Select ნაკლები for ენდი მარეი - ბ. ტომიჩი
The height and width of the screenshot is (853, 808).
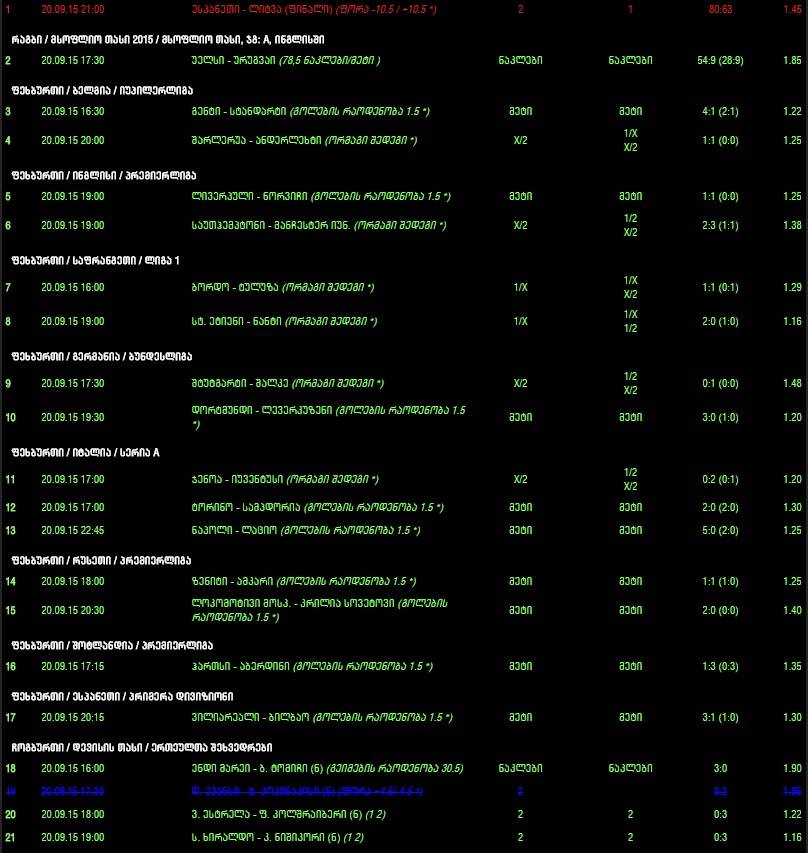[x=520, y=768]
